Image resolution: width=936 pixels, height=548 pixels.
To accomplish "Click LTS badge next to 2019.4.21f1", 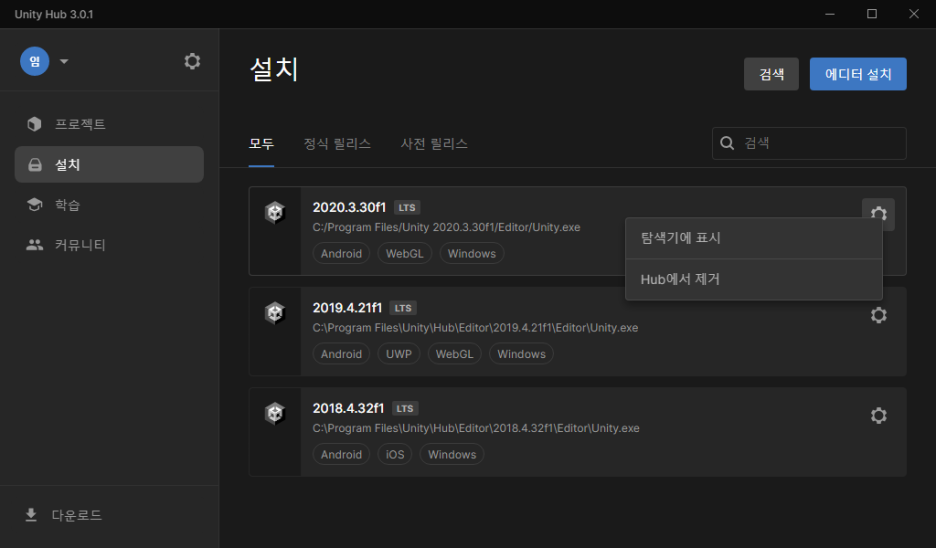I will click(x=403, y=308).
